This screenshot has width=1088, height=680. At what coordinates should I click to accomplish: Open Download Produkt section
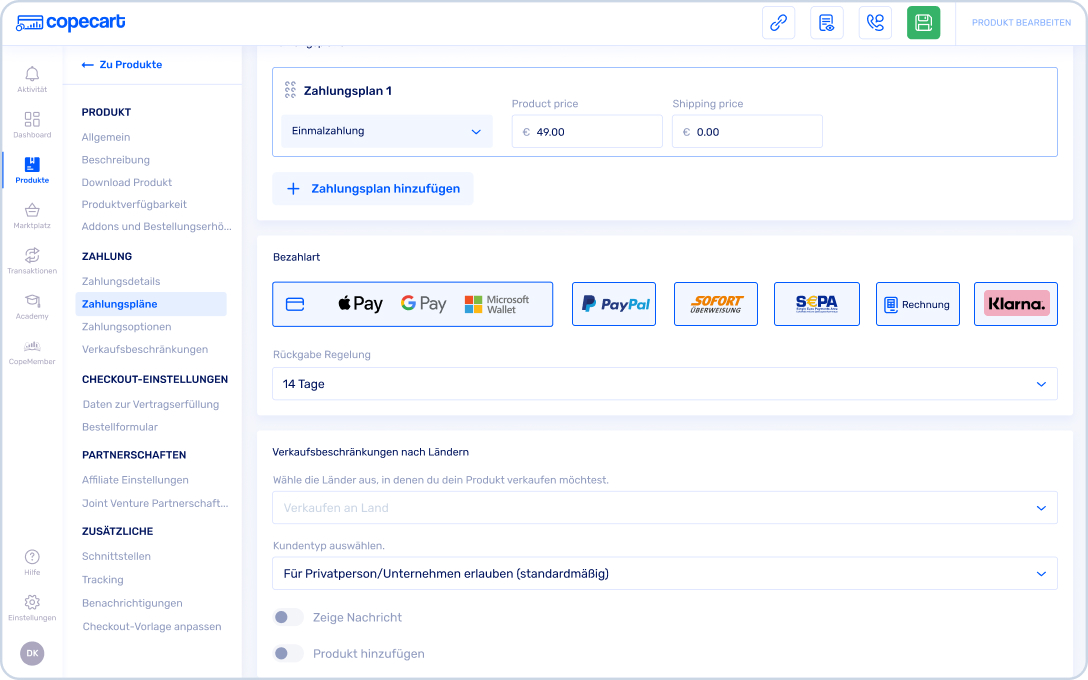pos(127,182)
